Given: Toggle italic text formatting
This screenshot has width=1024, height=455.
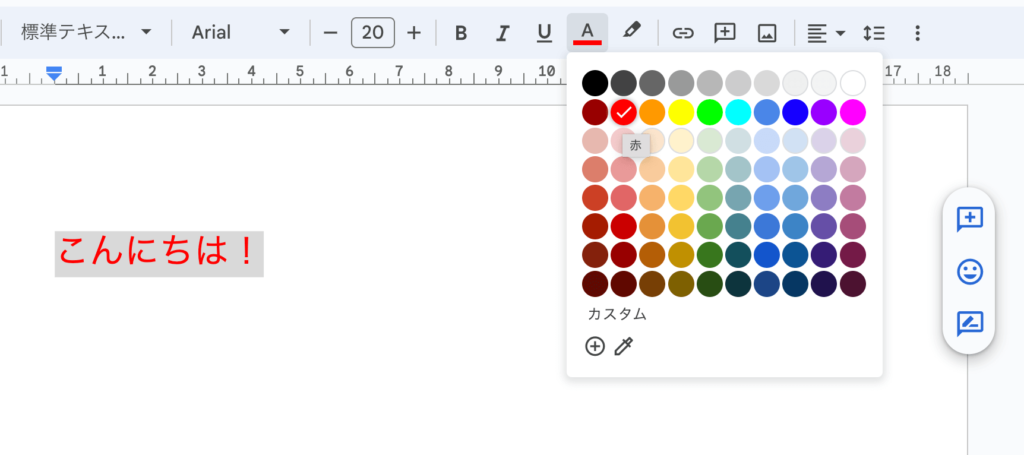Looking at the screenshot, I should click(x=503, y=33).
